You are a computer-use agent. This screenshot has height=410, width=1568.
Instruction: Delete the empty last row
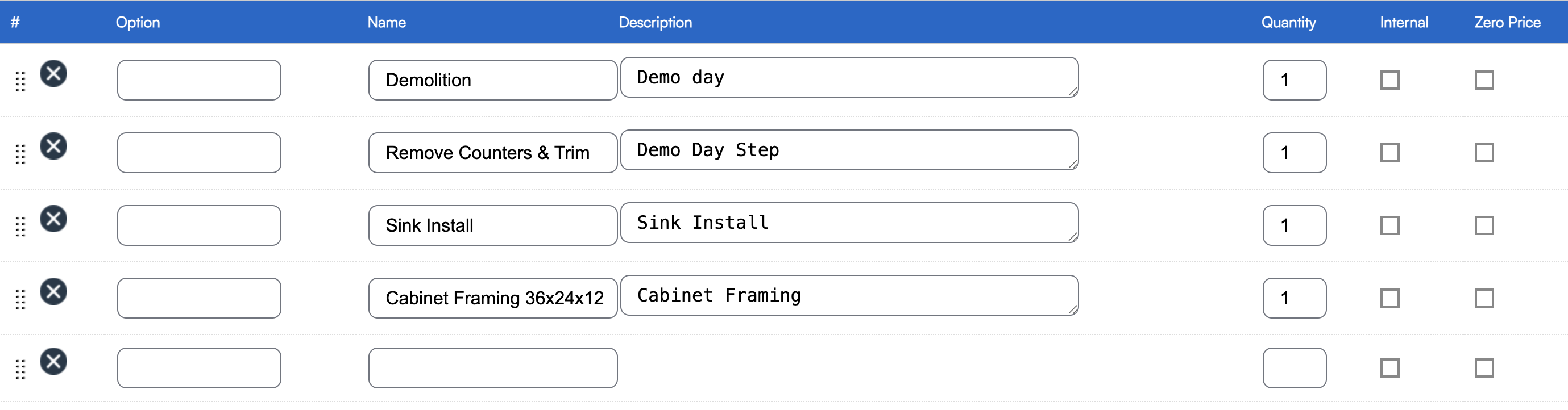point(53,361)
